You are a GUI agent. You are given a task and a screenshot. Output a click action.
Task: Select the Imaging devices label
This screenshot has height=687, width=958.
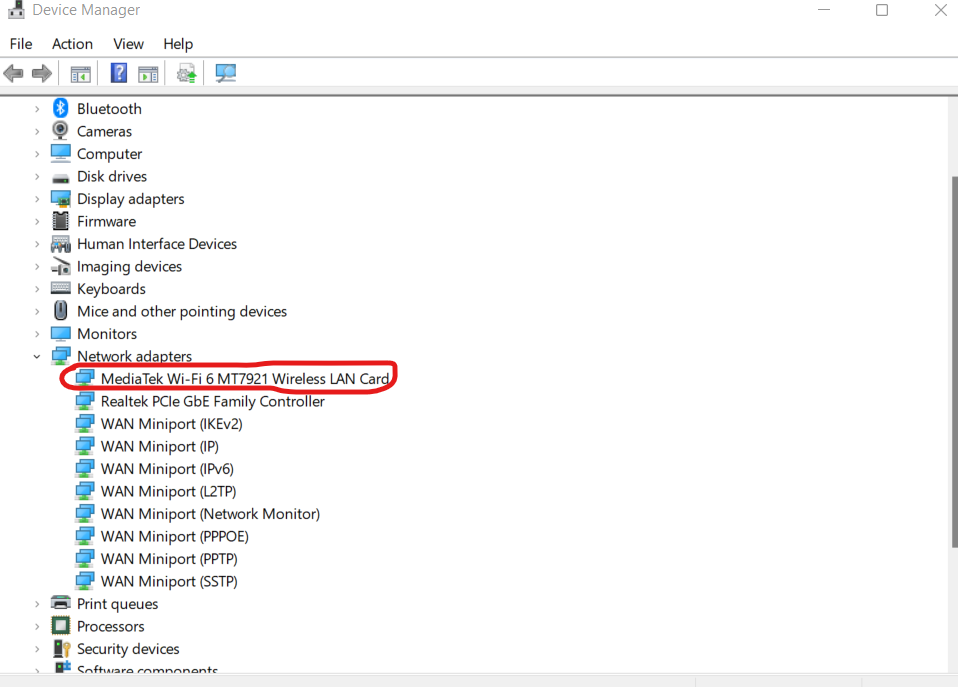coord(130,266)
